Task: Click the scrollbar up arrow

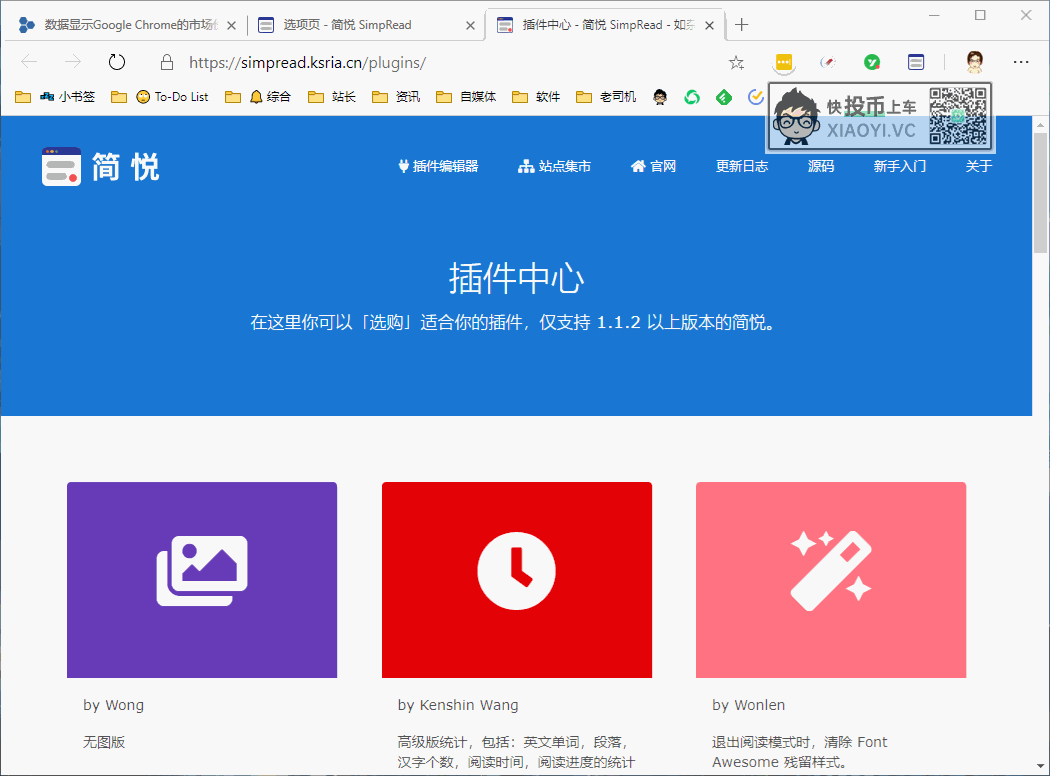Action: click(x=1041, y=125)
